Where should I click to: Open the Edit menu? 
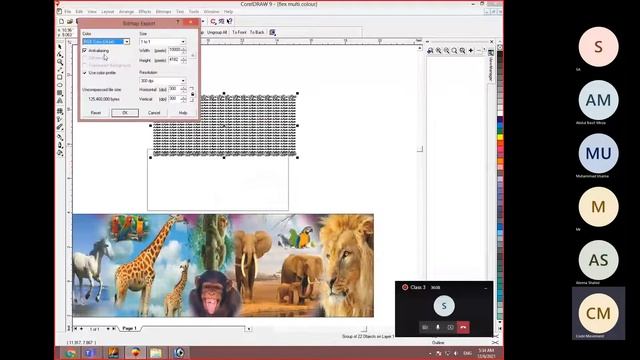(x=79, y=12)
